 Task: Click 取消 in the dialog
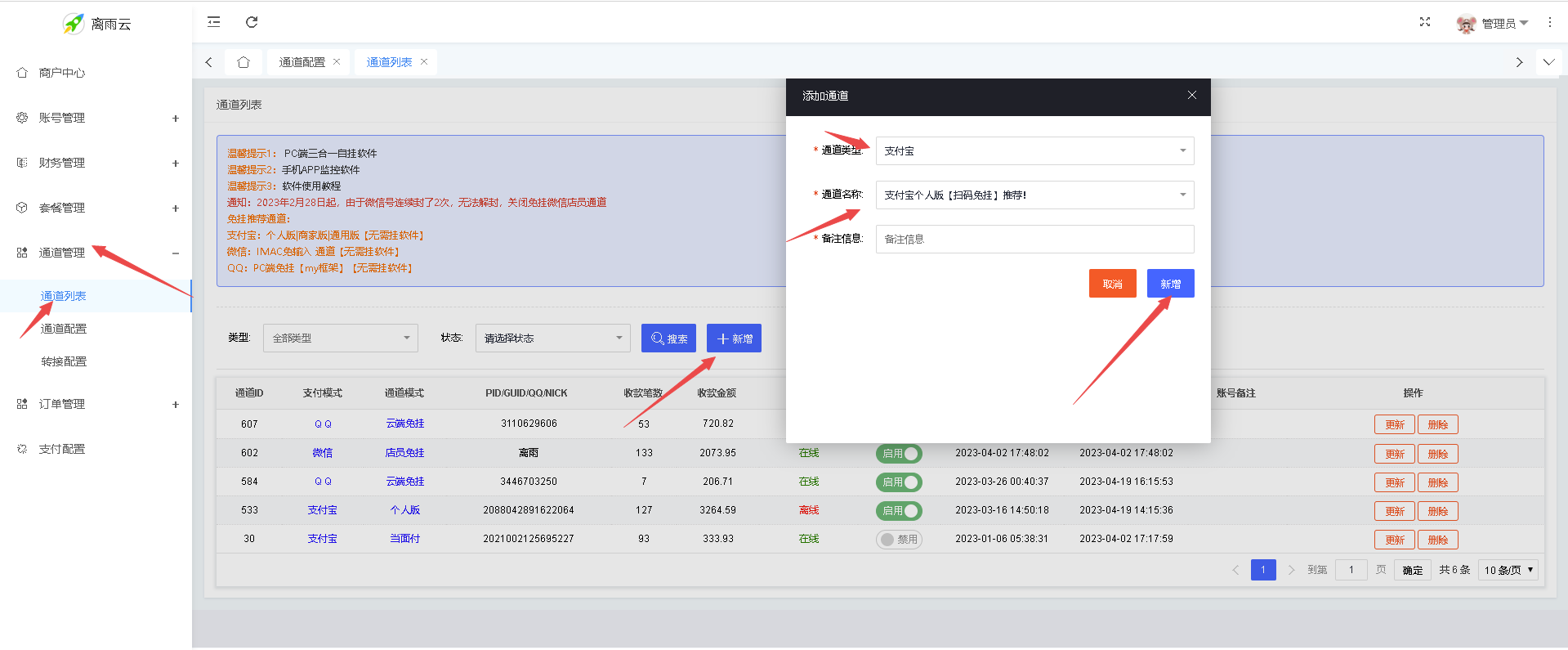click(x=1112, y=284)
